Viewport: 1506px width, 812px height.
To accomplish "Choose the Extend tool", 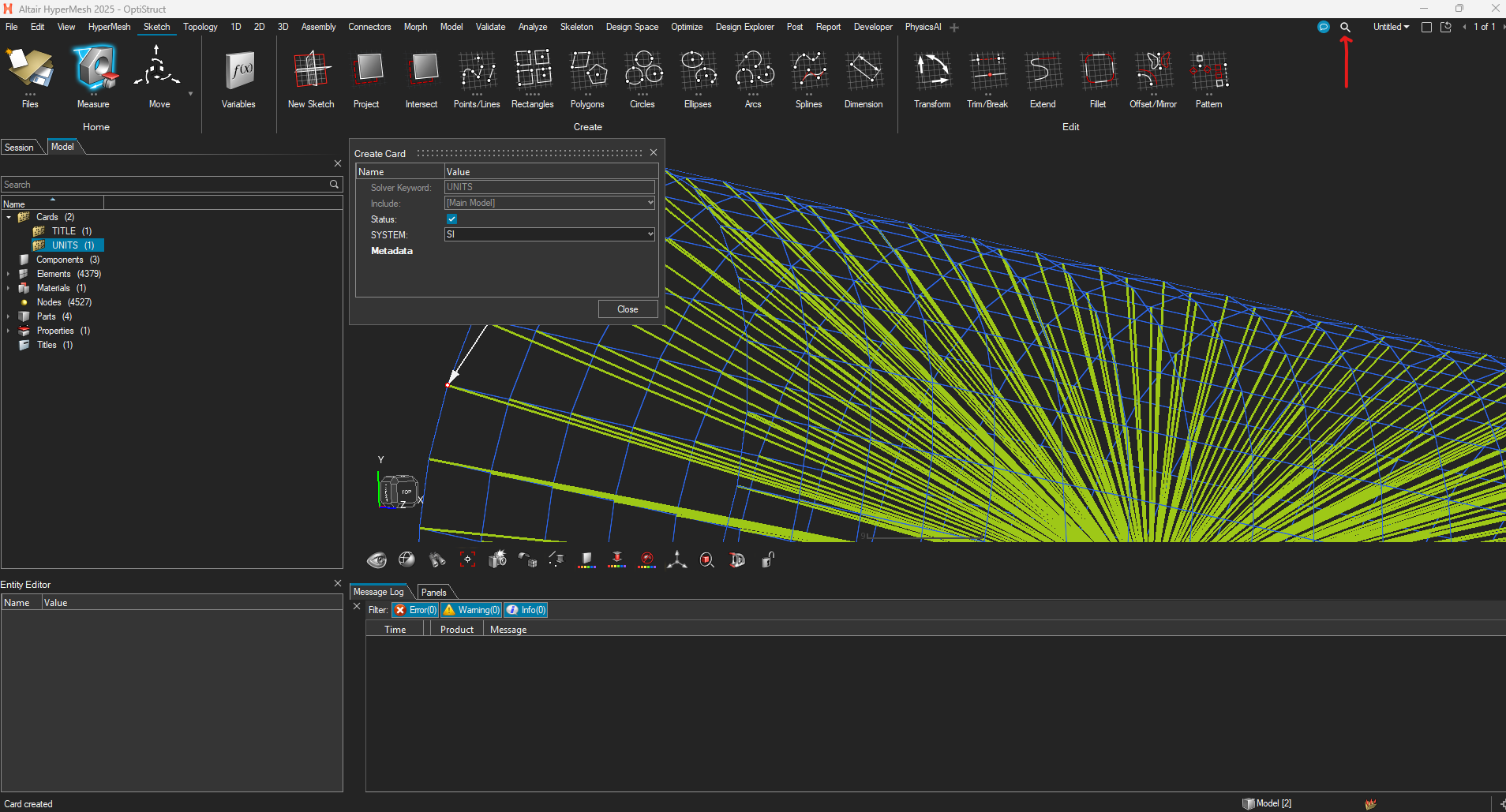I will pos(1043,77).
